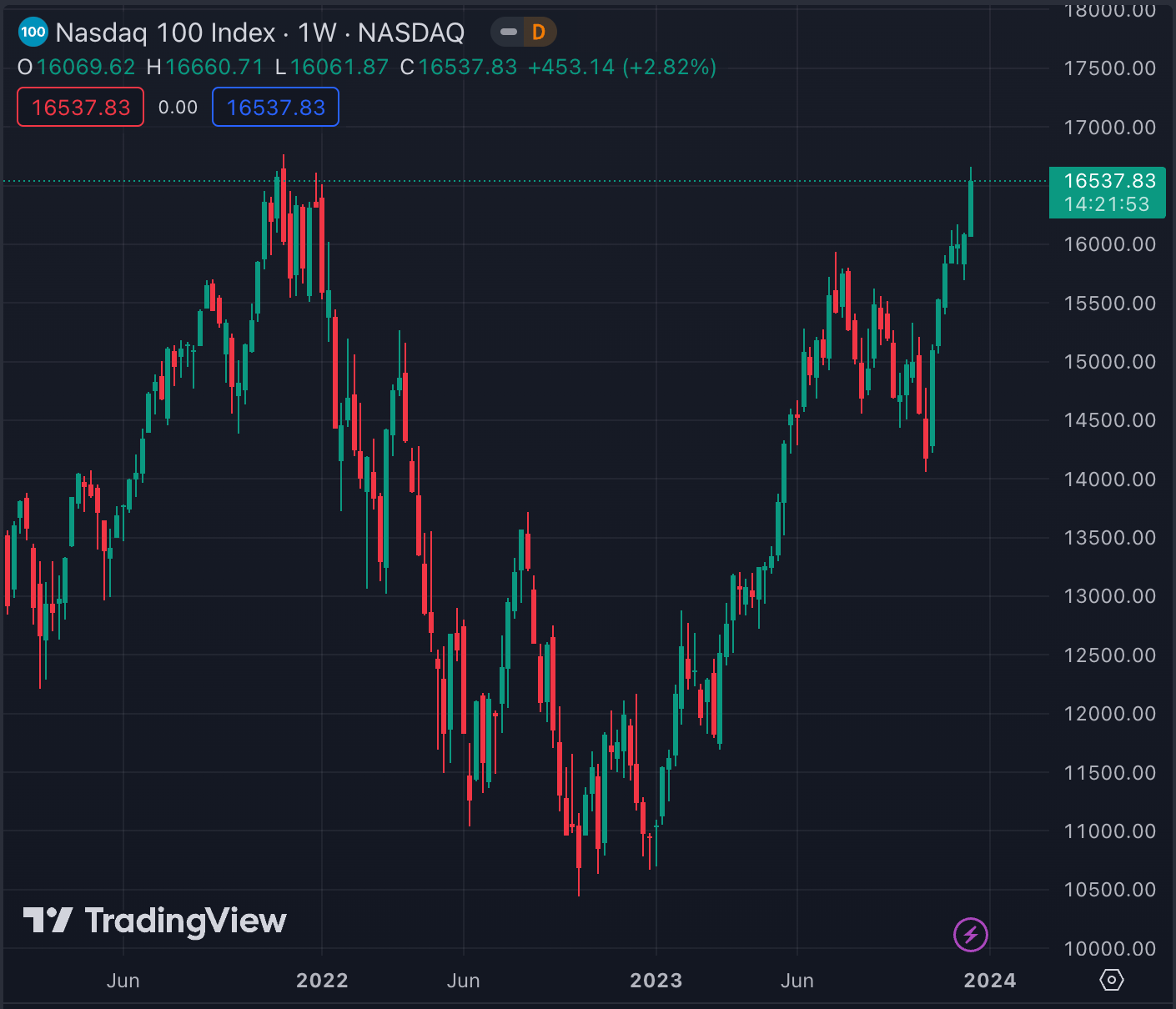Click the 0.00 spread value
Image resolution: width=1176 pixels, height=1009 pixels.
(178, 108)
